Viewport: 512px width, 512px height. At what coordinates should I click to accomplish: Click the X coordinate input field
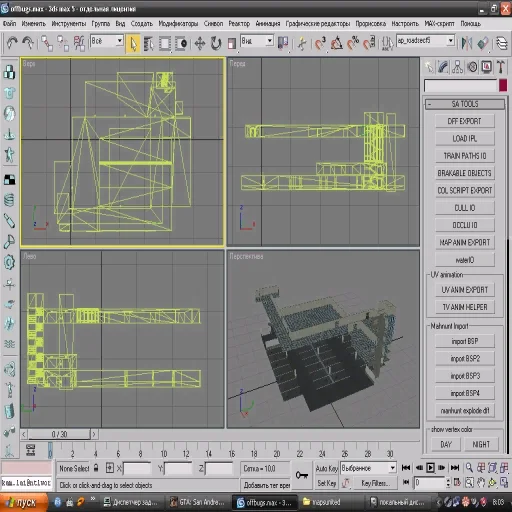(x=137, y=468)
